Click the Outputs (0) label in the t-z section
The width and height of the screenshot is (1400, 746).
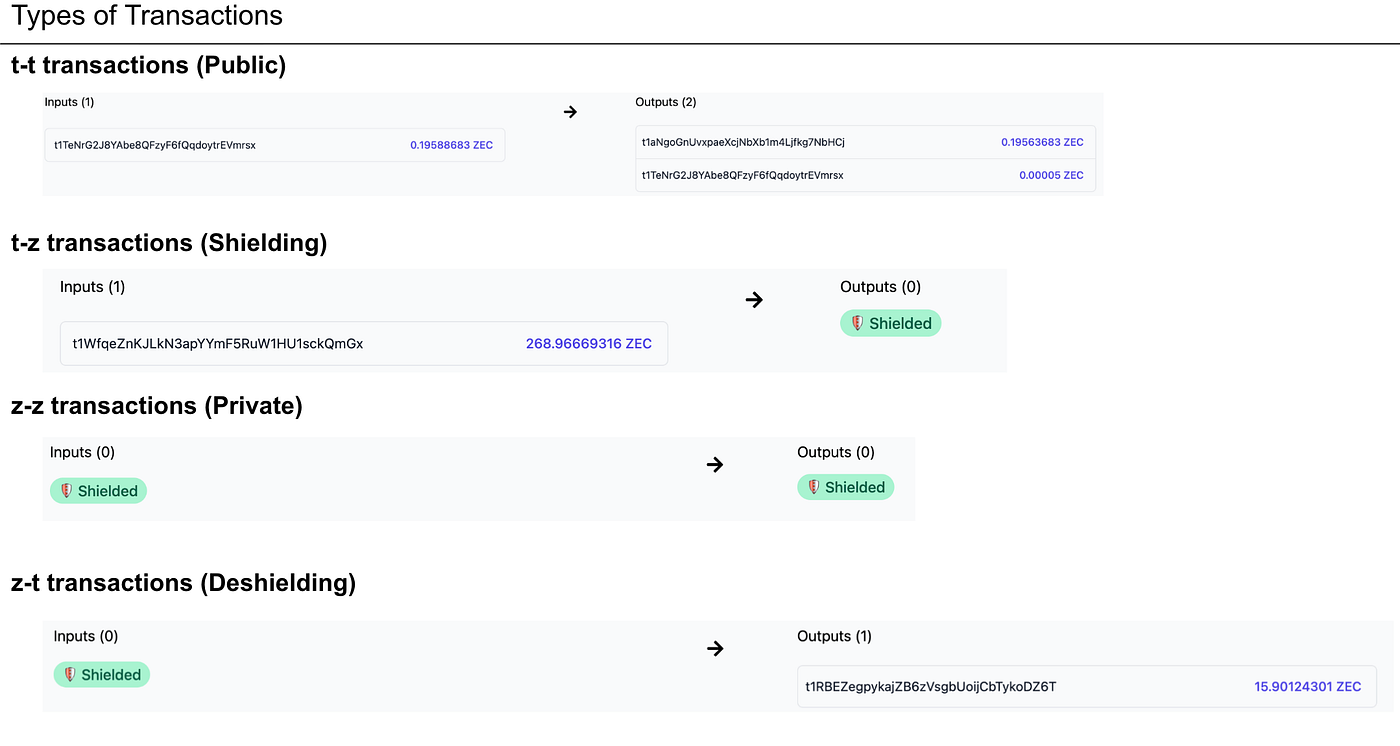coord(881,287)
